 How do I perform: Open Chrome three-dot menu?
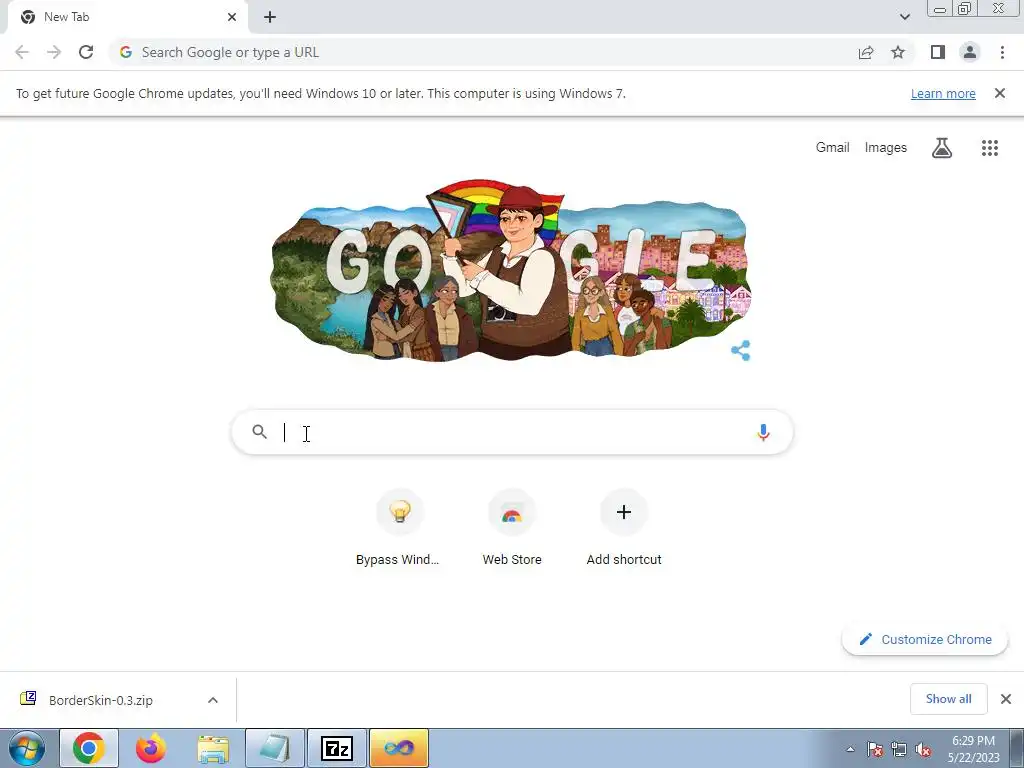[x=1002, y=52]
